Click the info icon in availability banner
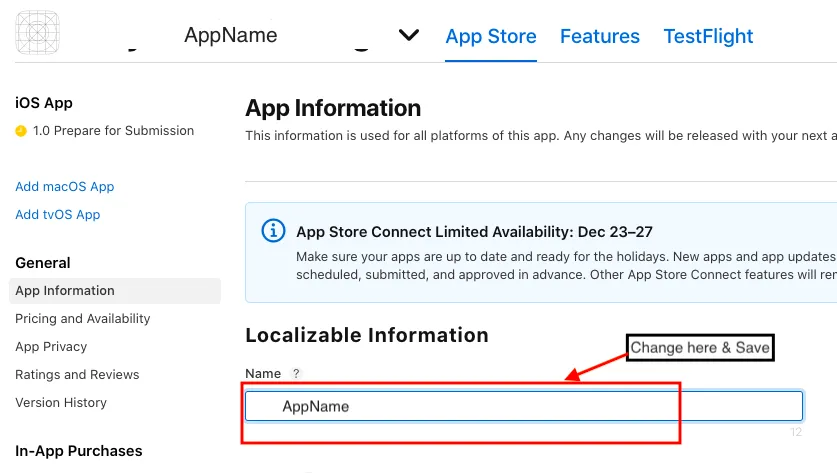The image size is (837, 473). 273,231
